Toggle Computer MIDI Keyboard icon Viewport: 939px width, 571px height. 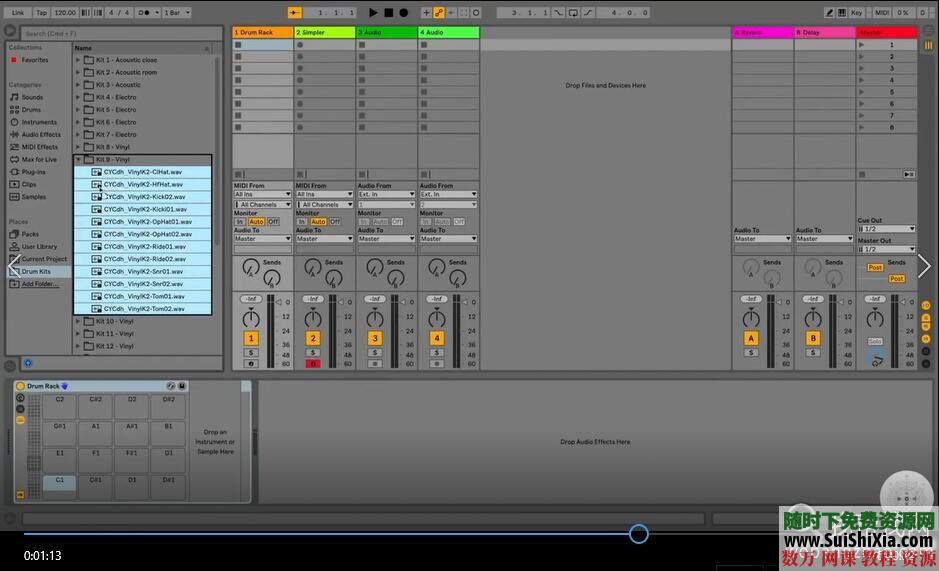(842, 12)
